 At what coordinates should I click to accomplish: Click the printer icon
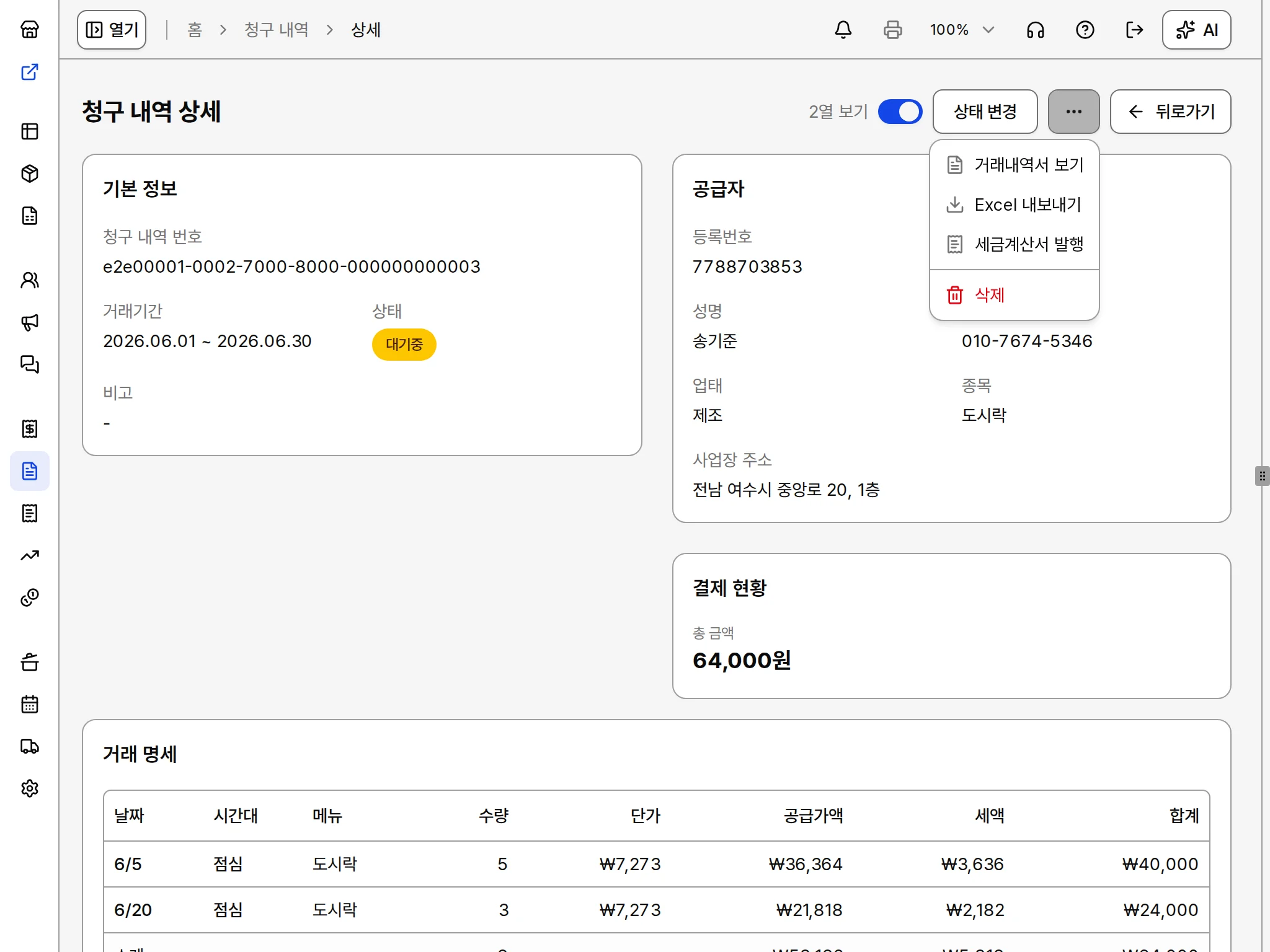click(x=893, y=30)
